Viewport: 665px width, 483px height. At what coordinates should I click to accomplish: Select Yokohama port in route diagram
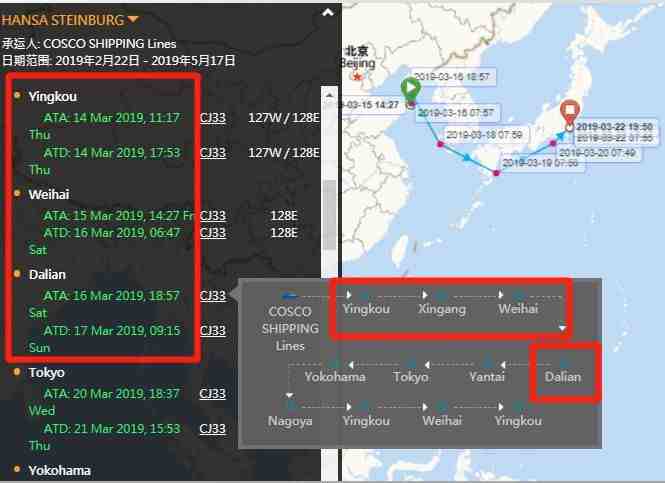tap(335, 377)
